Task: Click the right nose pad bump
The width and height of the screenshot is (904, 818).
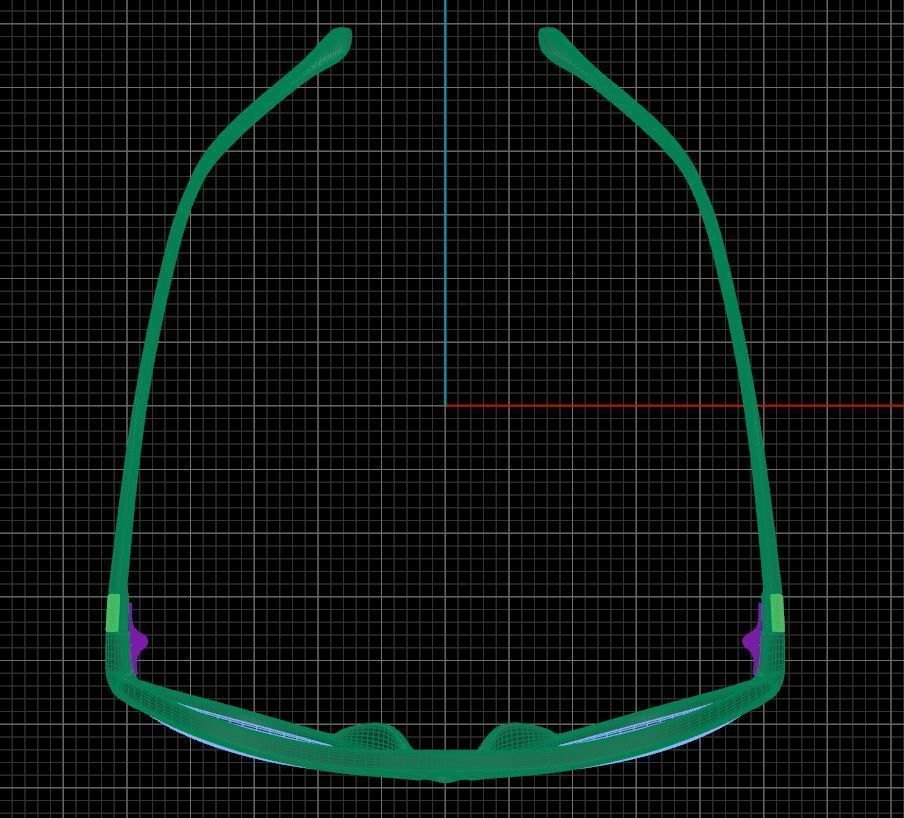Action: (x=517, y=736)
